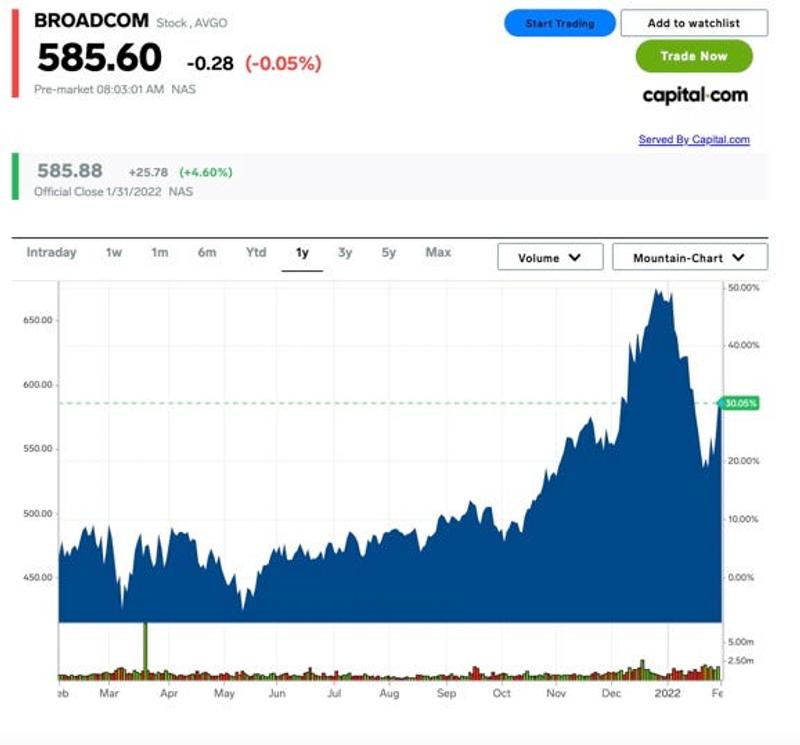
Task: Click the capital.com logo
Action: click(695, 95)
